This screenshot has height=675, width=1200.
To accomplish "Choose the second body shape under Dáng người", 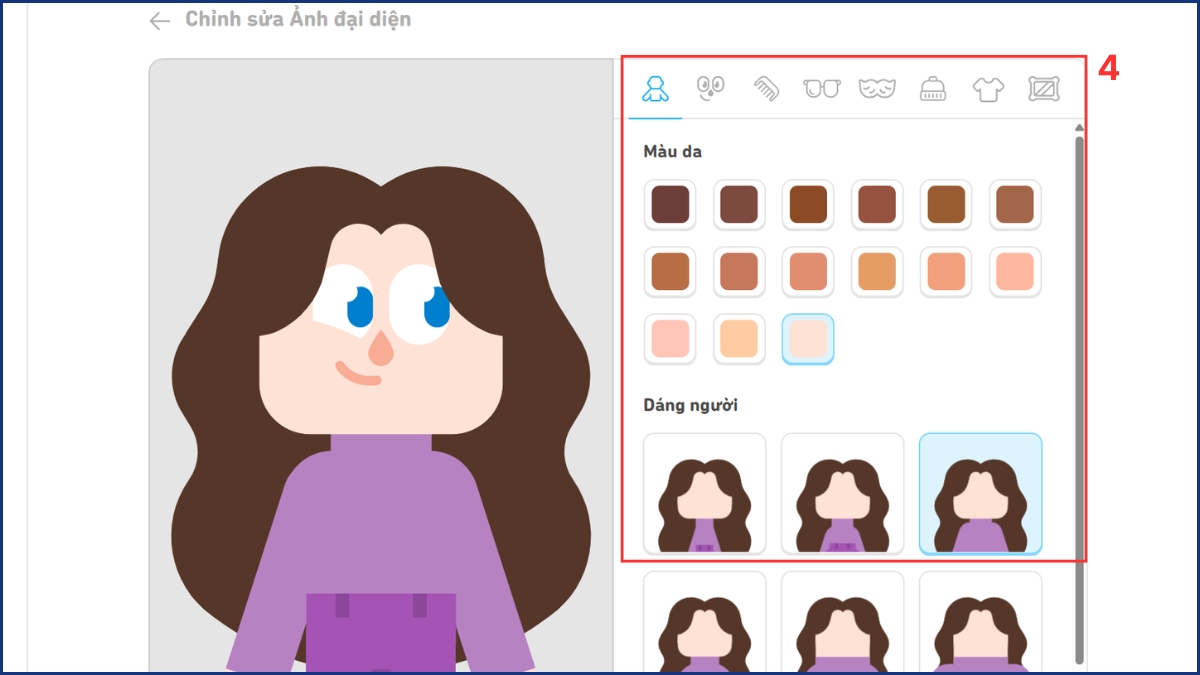I will [842, 494].
